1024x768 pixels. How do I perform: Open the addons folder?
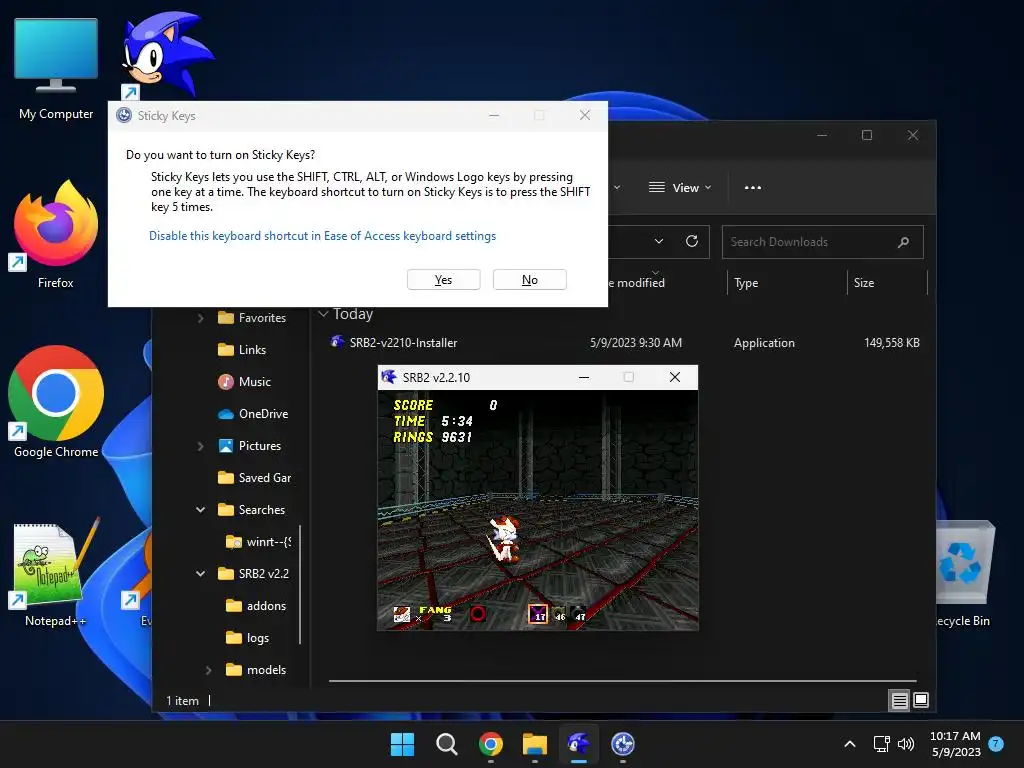pos(256,606)
